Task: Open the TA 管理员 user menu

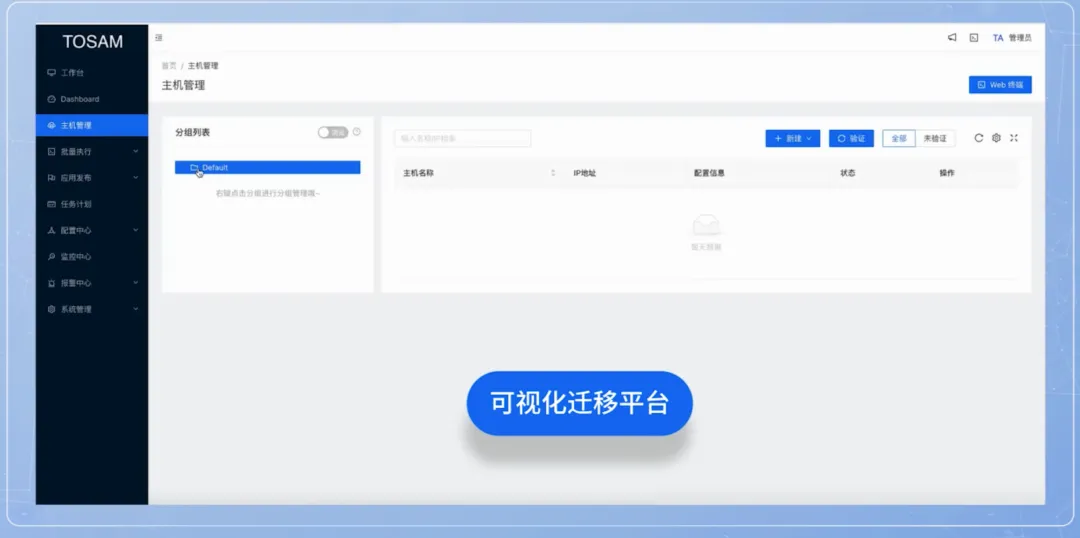Action: [1012, 38]
